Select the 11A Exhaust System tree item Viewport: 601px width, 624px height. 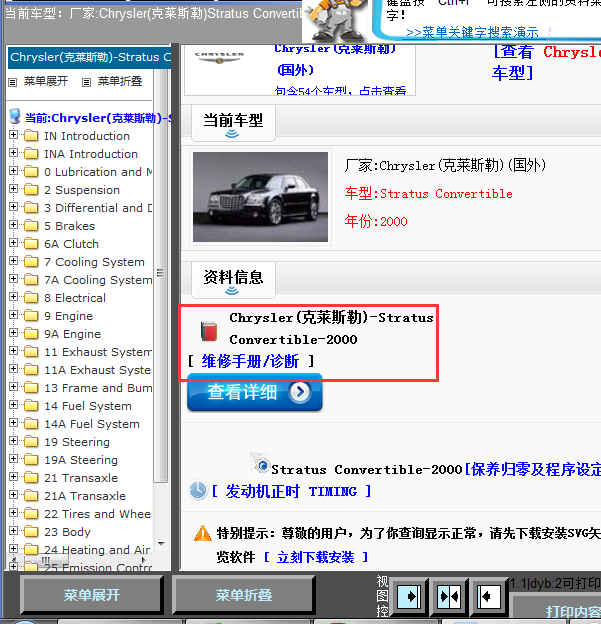pyautogui.click(x=98, y=370)
